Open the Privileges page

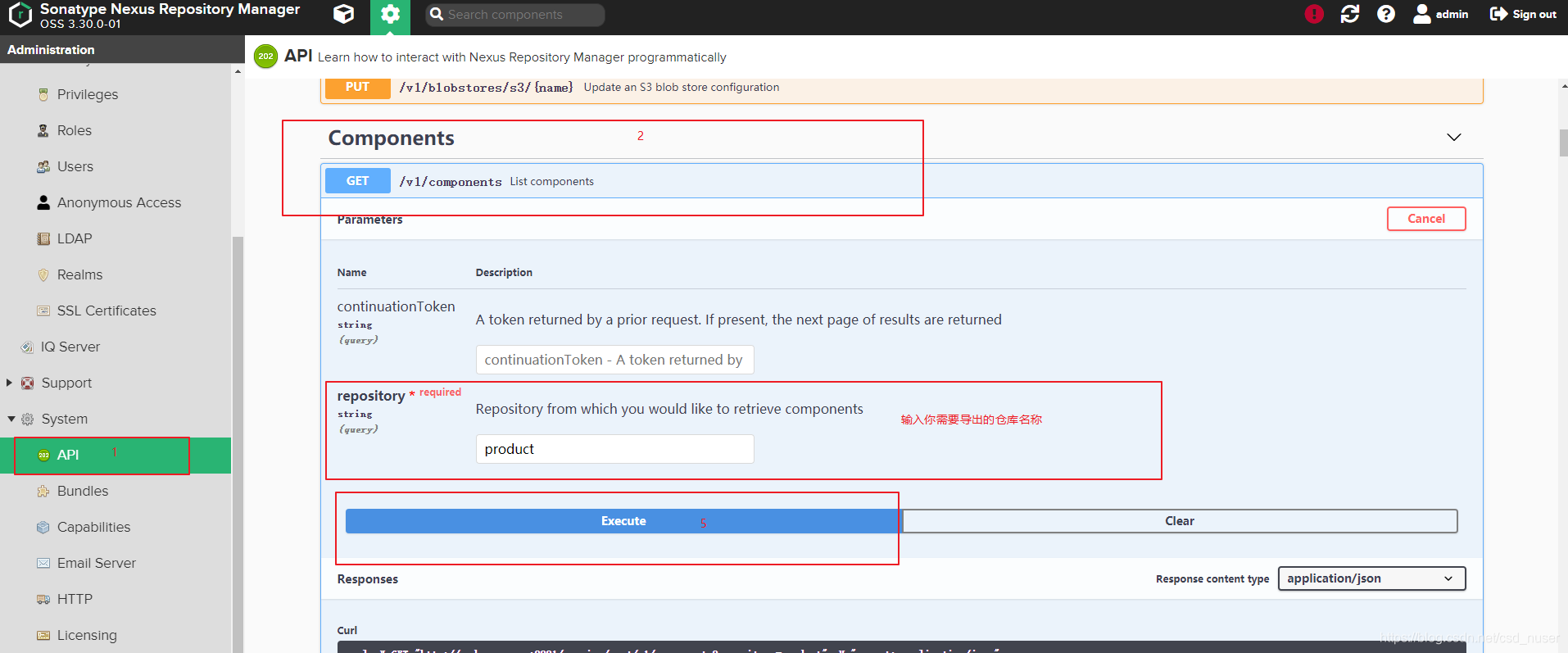[88, 94]
